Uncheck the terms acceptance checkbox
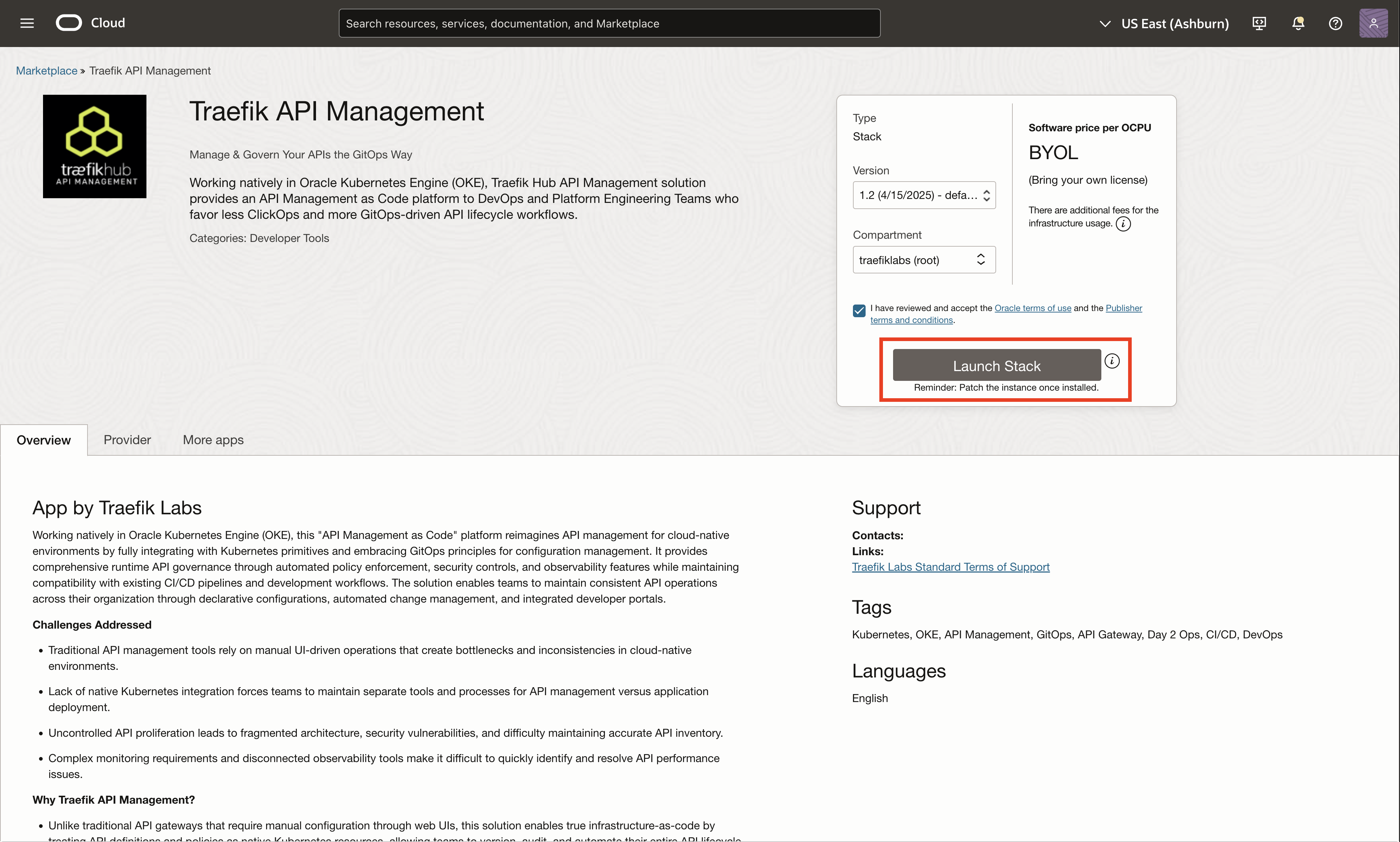The image size is (1400, 842). (x=859, y=310)
